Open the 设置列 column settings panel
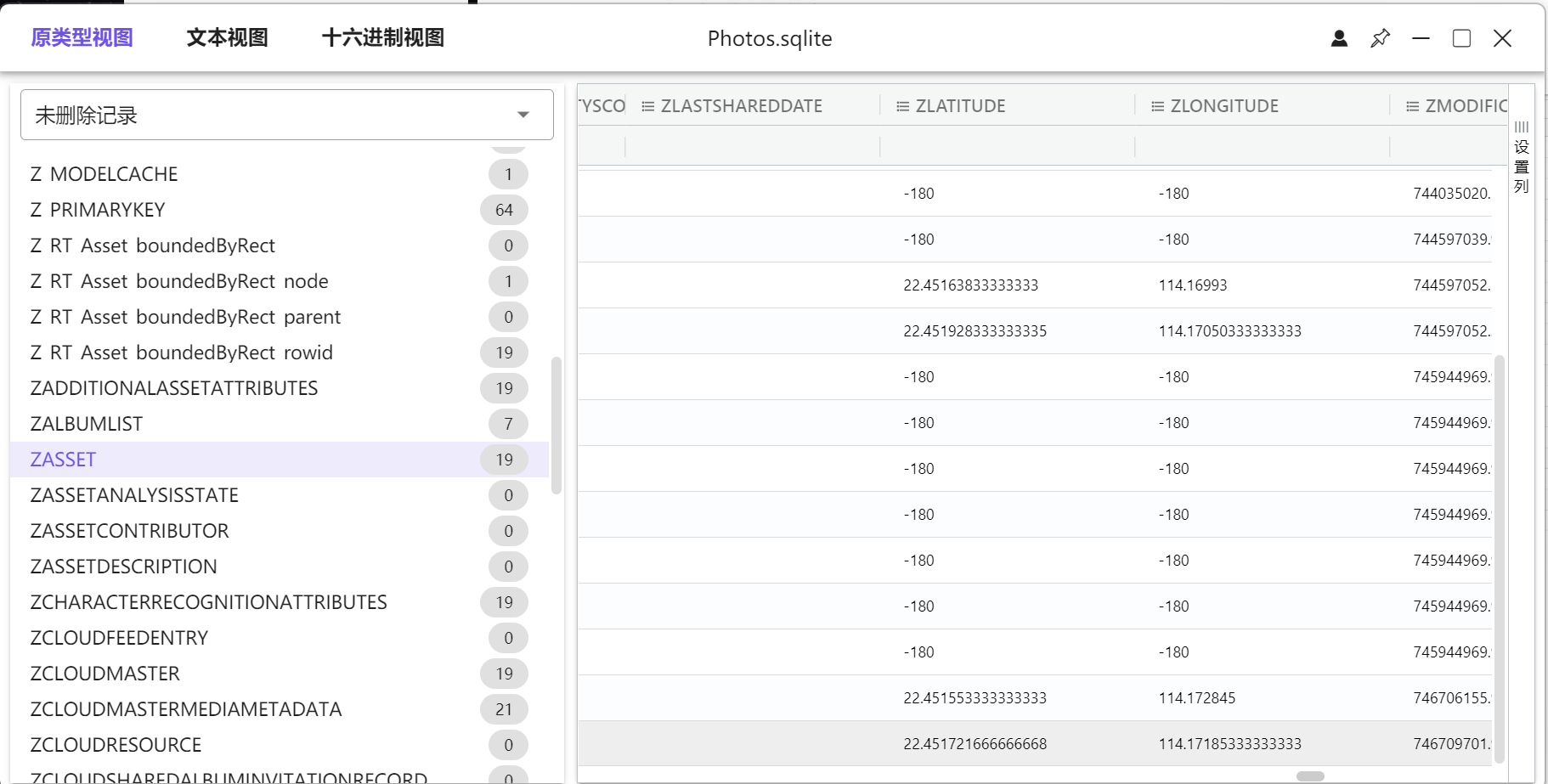Viewport: 1548px width, 784px height. [1521, 166]
